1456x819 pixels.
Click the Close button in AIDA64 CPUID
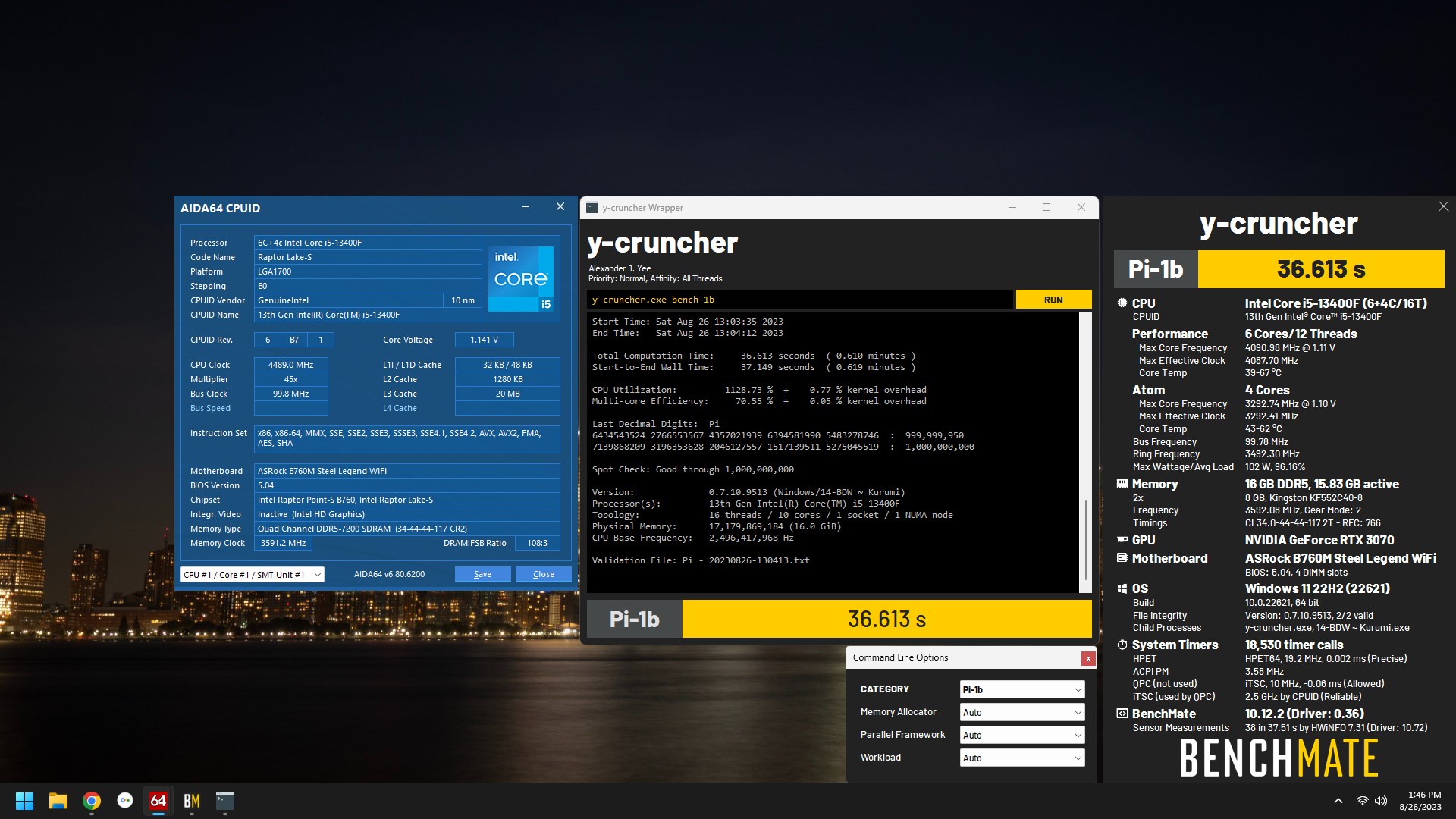tap(544, 574)
